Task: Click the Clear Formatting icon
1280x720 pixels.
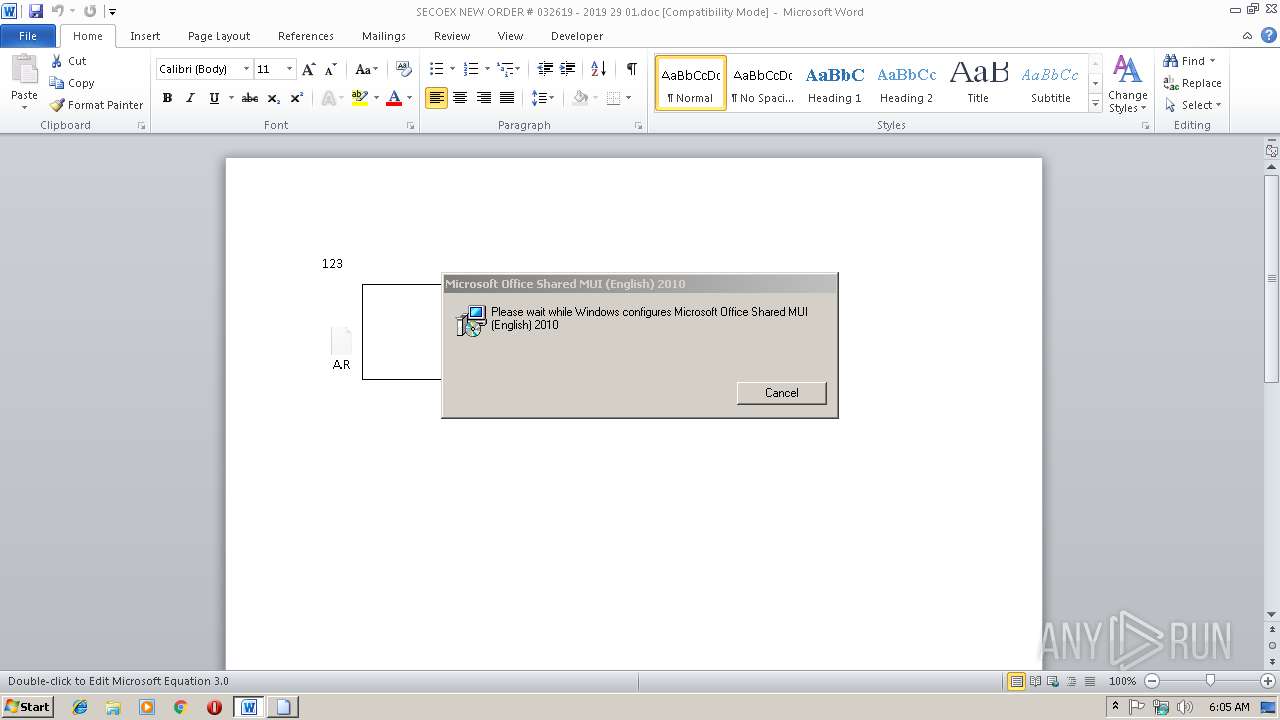Action: coord(404,69)
